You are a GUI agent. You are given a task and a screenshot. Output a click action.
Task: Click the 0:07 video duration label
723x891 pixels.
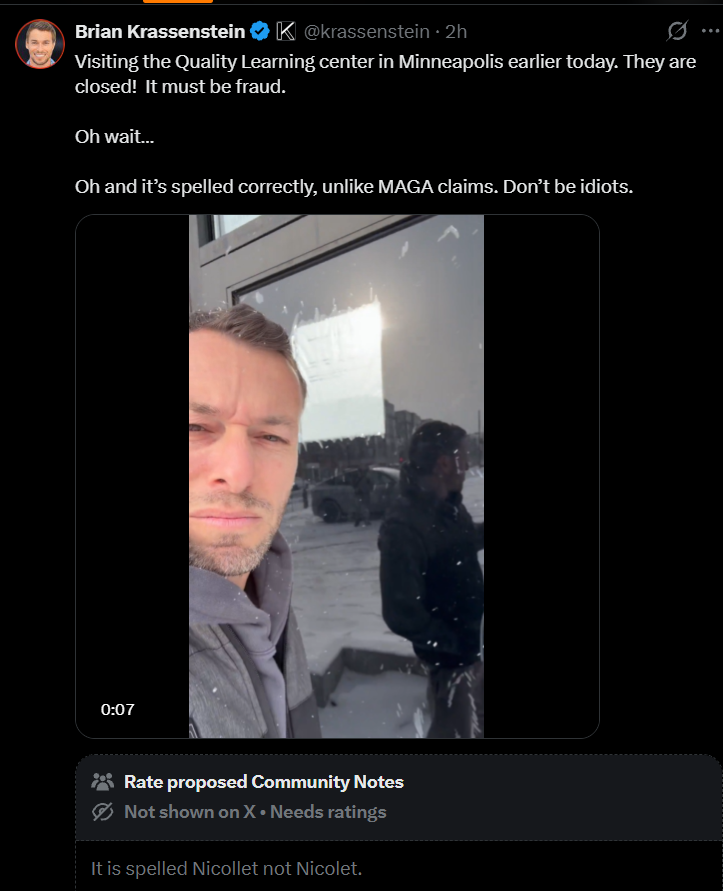click(118, 709)
